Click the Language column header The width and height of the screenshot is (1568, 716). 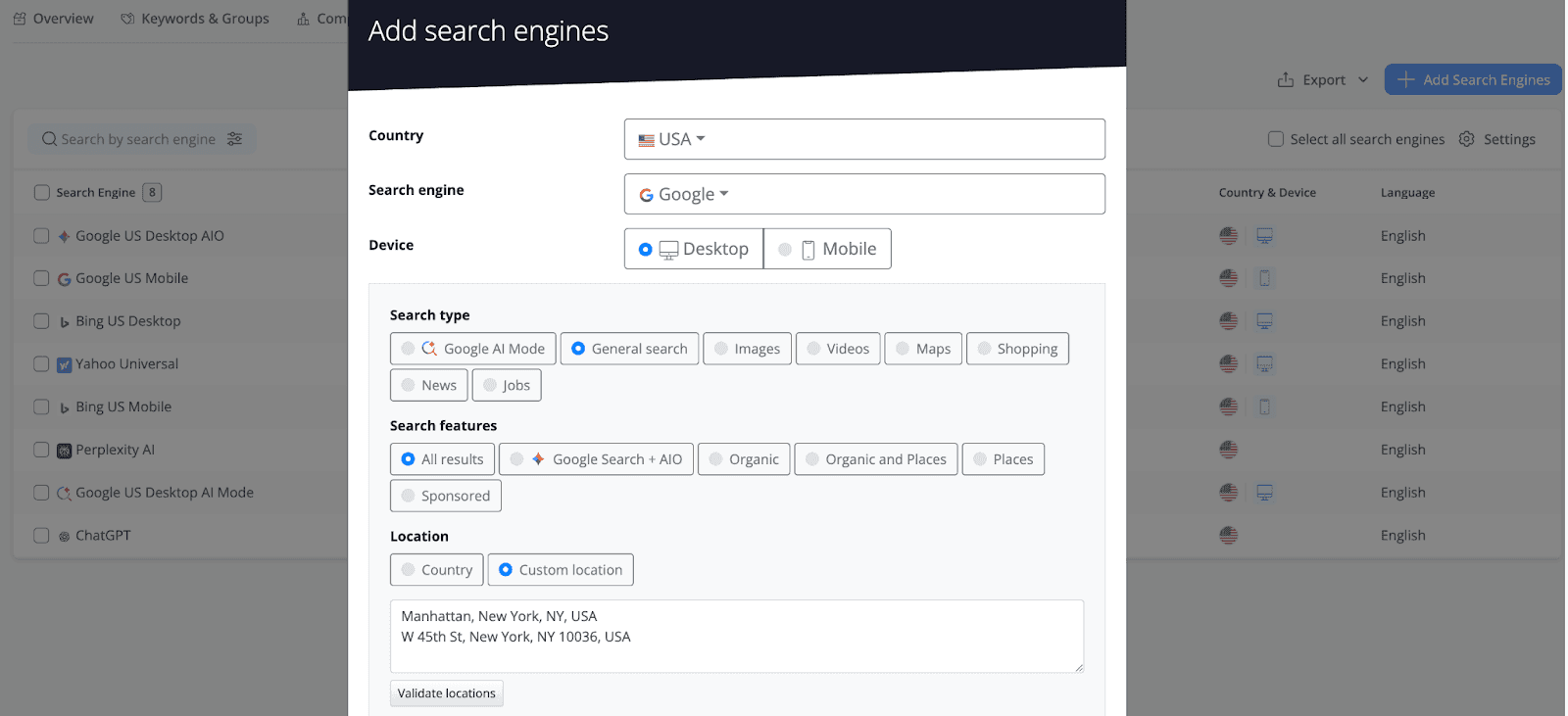[1407, 193]
